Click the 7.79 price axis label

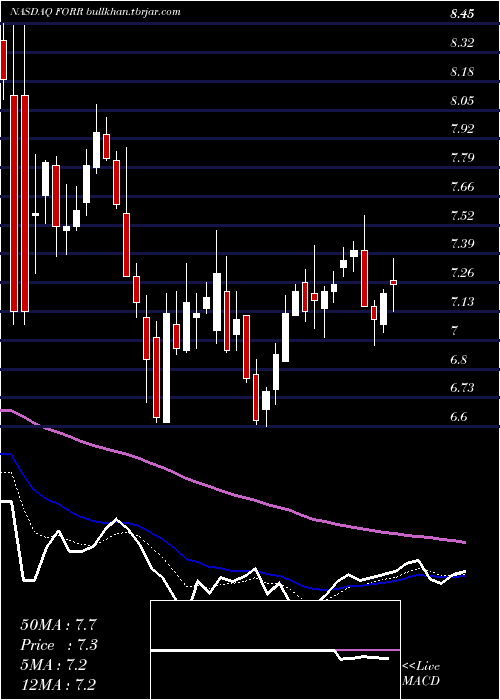coord(462,158)
